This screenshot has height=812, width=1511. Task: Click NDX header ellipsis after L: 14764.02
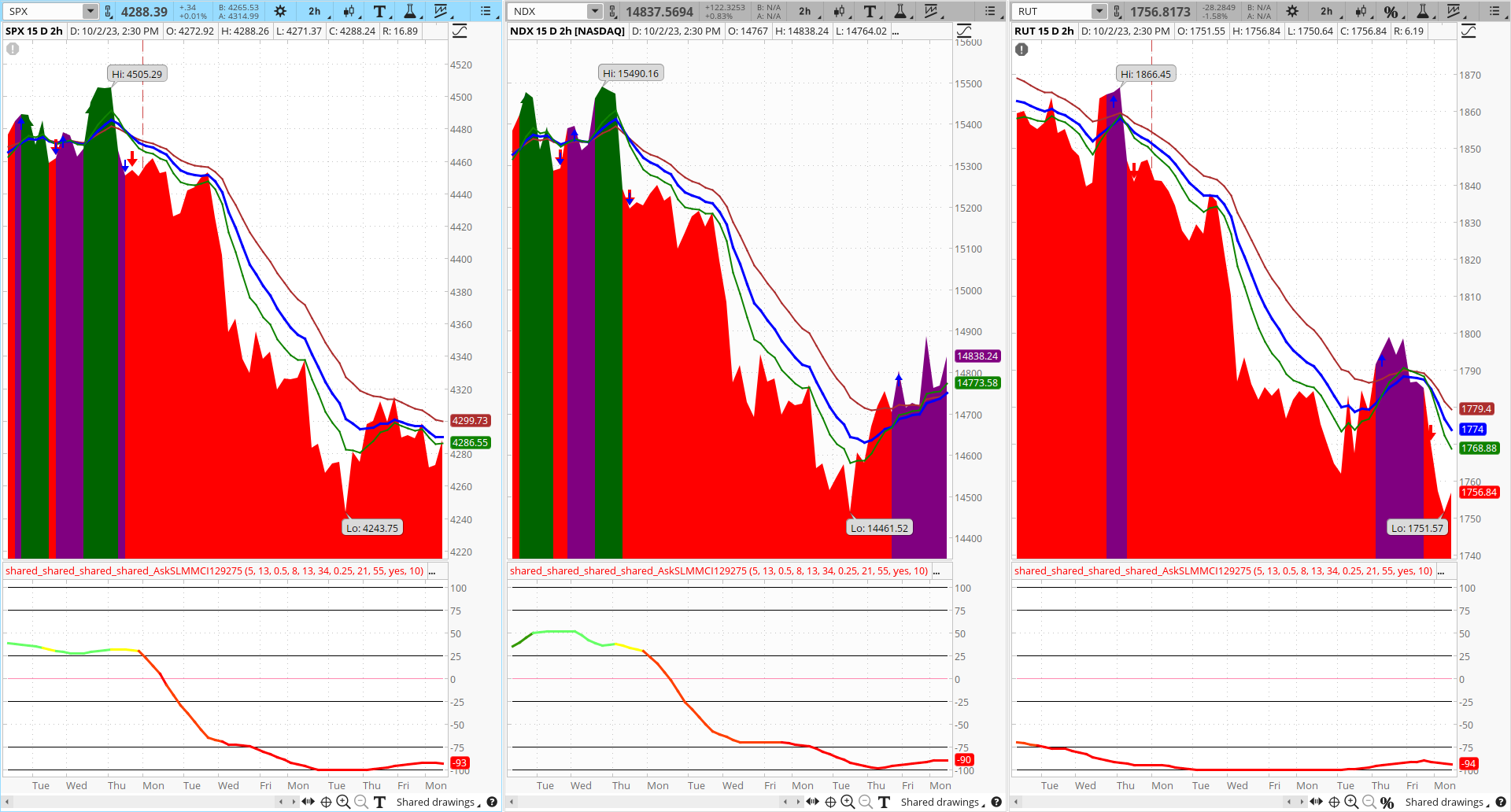tap(896, 32)
